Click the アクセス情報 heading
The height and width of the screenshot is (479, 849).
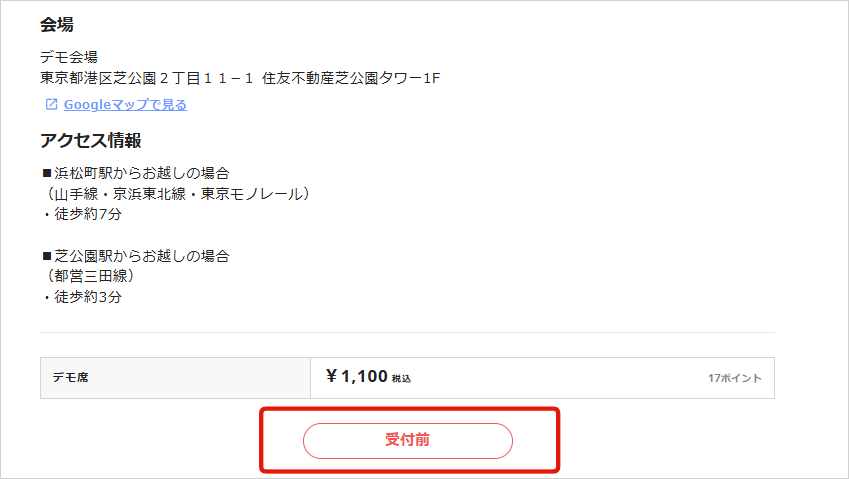pos(91,141)
